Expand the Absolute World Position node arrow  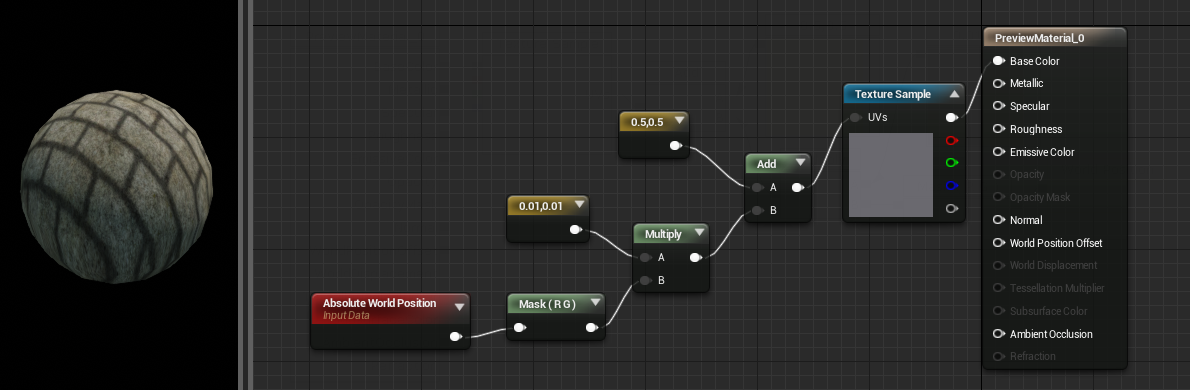[459, 307]
